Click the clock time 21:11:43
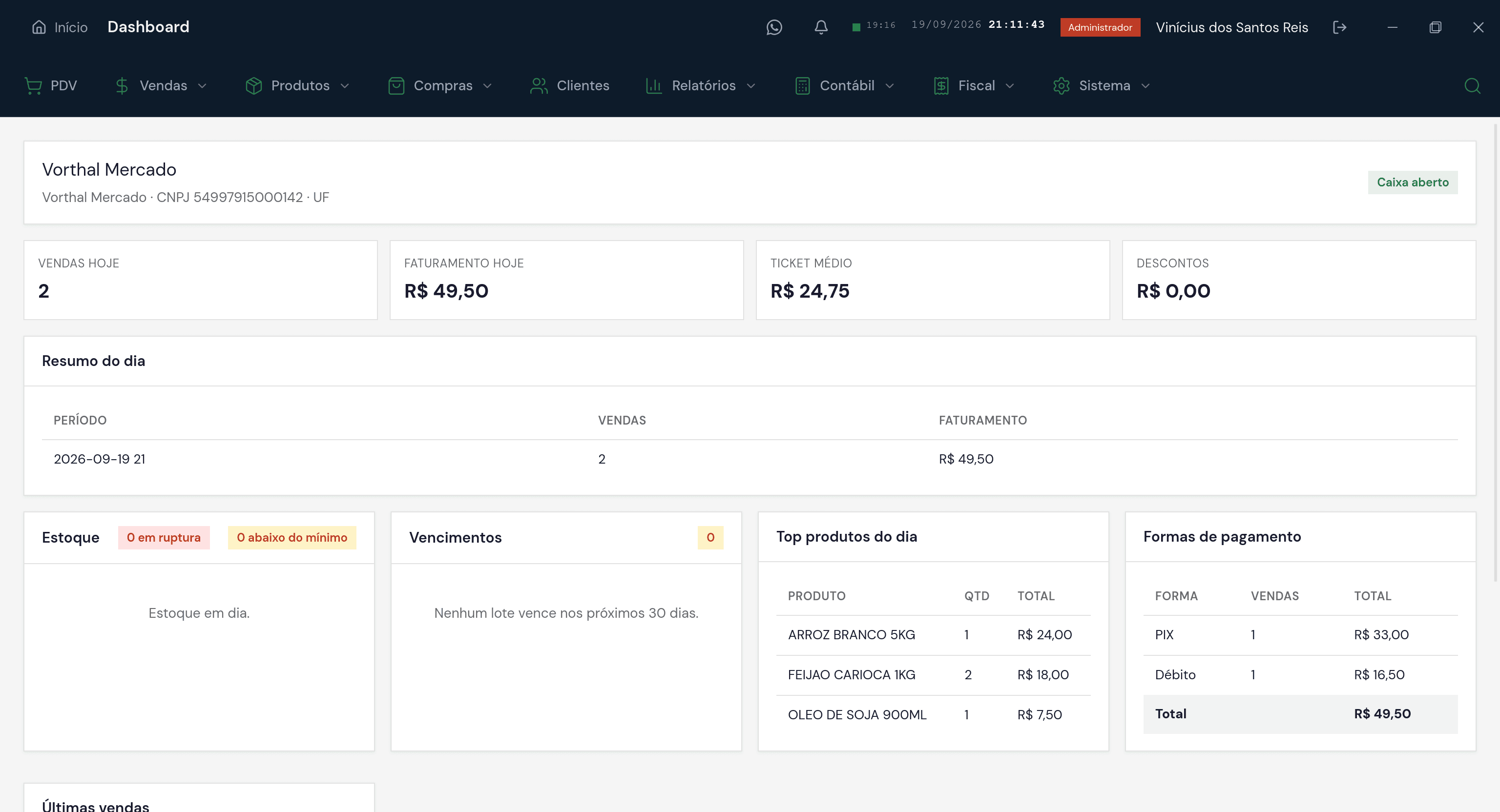This screenshot has height=812, width=1500. 1016,24
